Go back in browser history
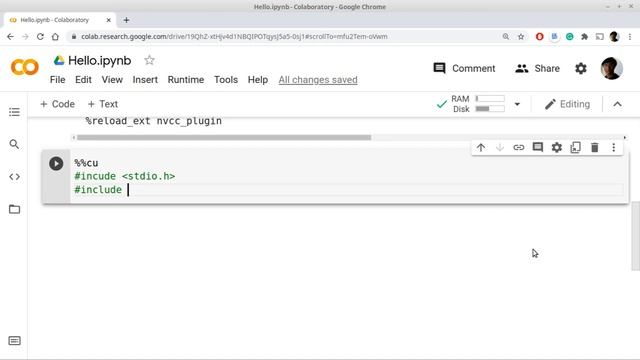This screenshot has width=640, height=360. click(10, 37)
